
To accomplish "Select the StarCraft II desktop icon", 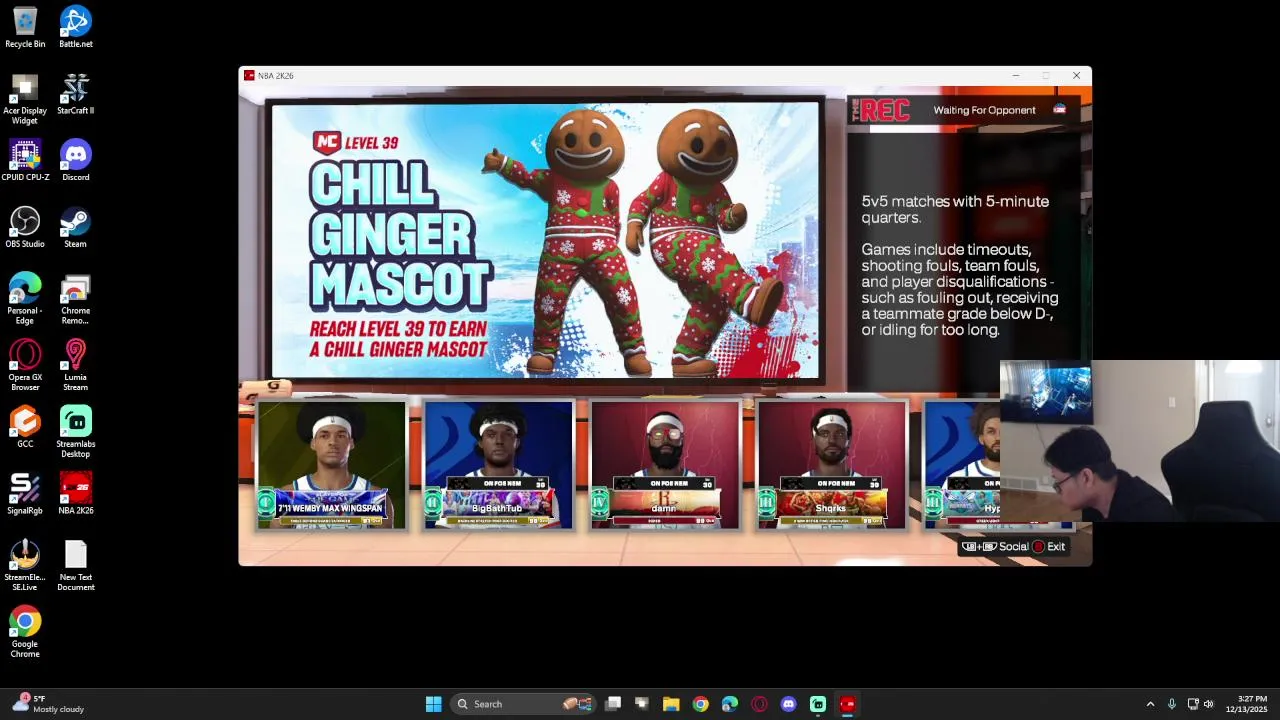I will click(x=75, y=94).
